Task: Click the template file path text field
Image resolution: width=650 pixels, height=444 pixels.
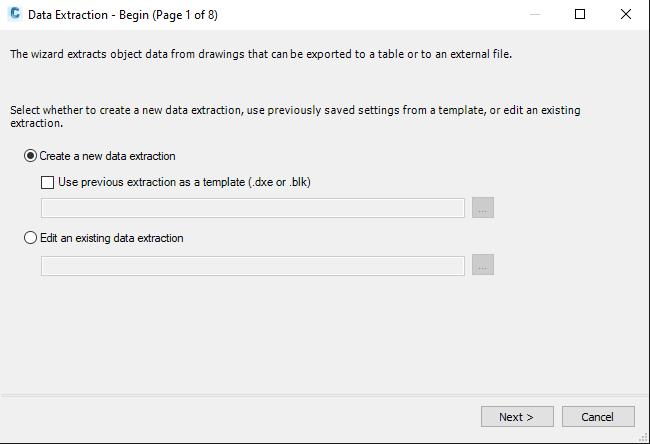Action: coord(252,208)
